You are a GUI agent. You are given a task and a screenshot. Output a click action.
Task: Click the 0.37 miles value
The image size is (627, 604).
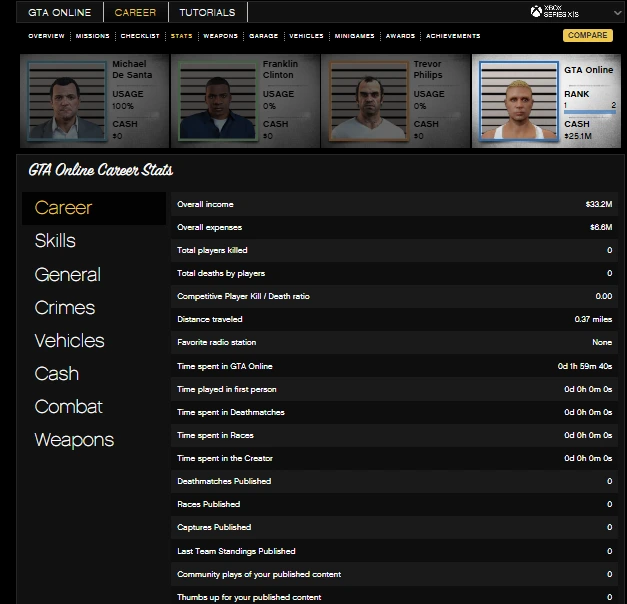click(x=593, y=319)
